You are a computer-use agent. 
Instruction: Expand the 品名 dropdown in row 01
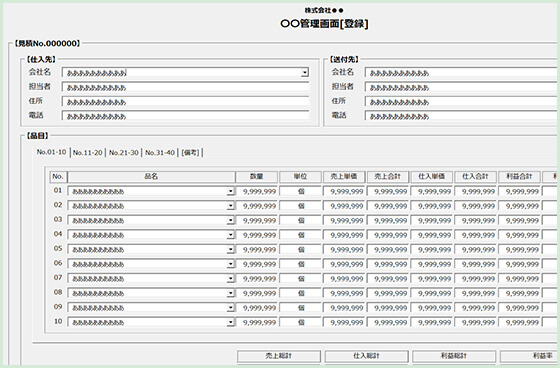tap(230, 192)
